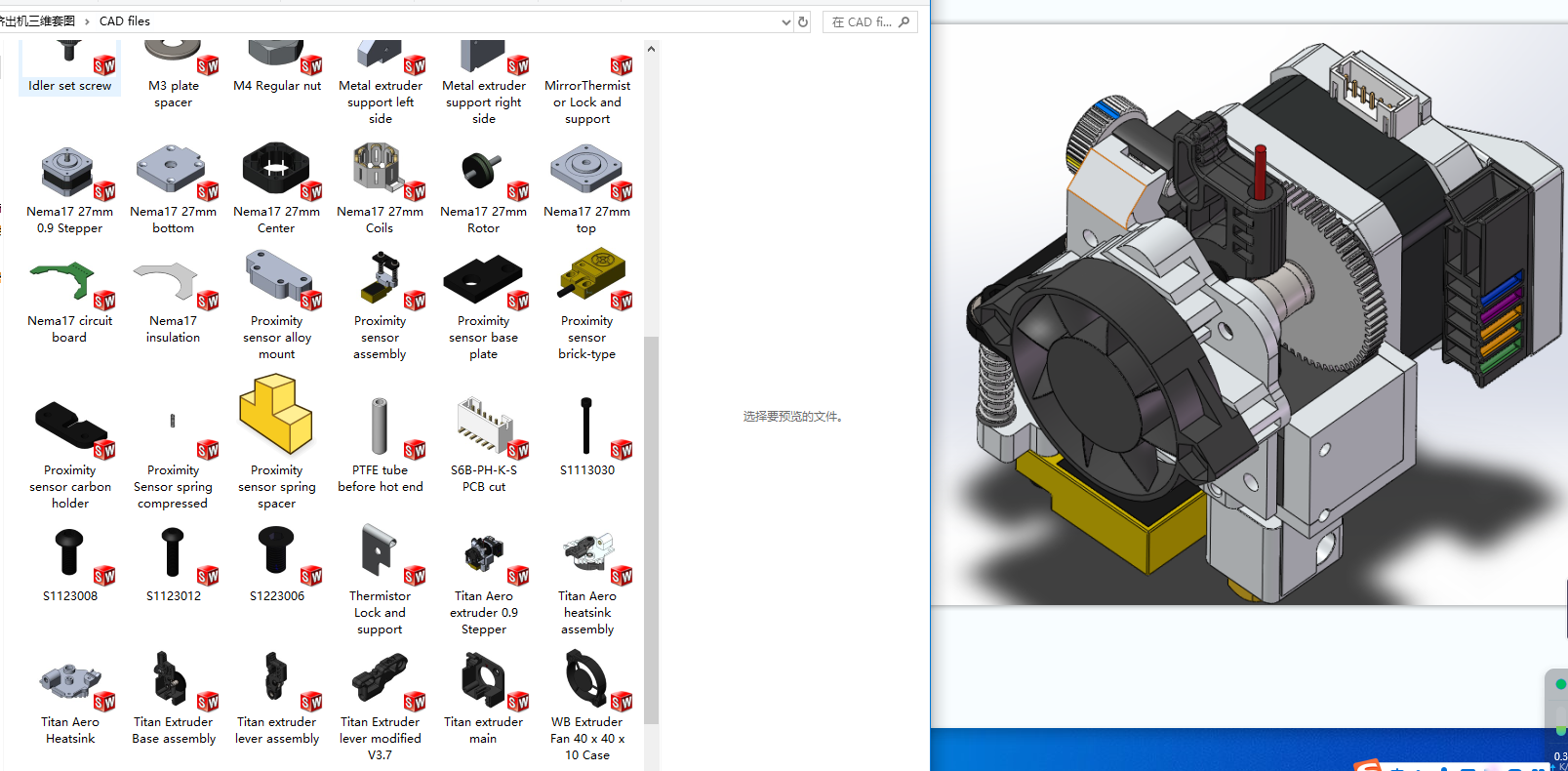Image resolution: width=1568 pixels, height=771 pixels.
Task: Click the Proximity Sensor spring compressed label
Action: coord(173,487)
